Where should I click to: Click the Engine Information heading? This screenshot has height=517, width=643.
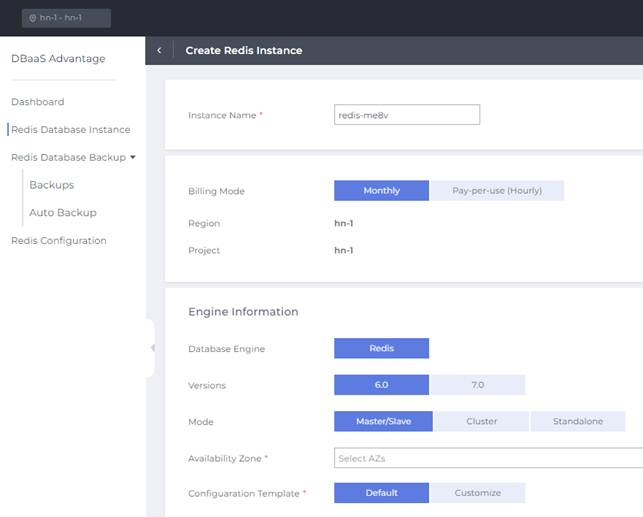coord(243,312)
